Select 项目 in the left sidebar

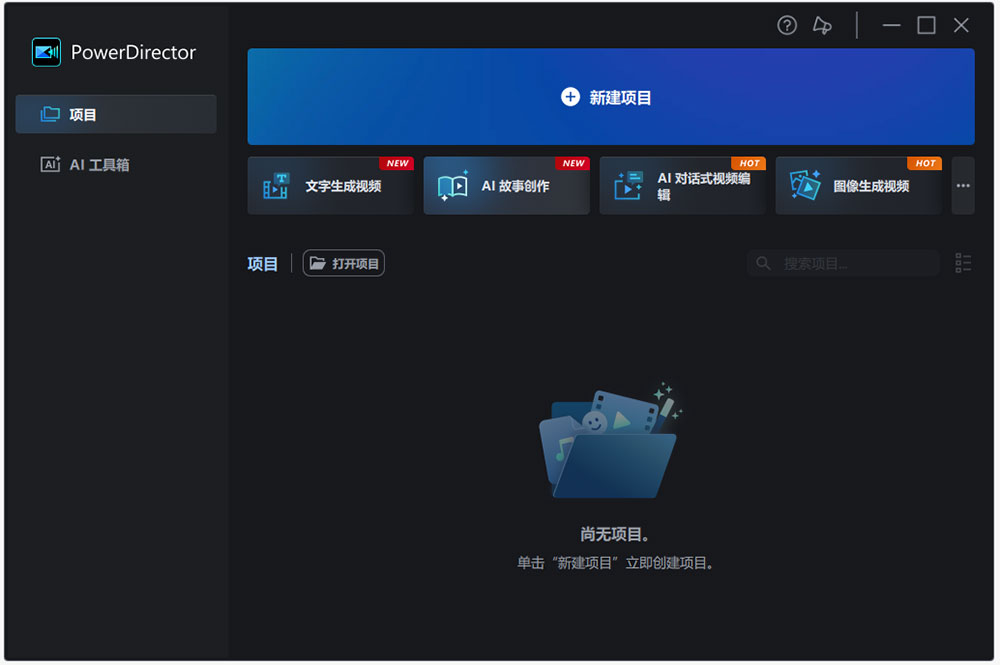pos(116,114)
